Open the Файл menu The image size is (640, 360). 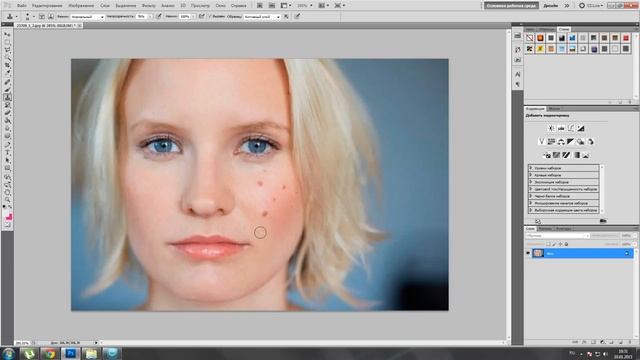[22, 6]
